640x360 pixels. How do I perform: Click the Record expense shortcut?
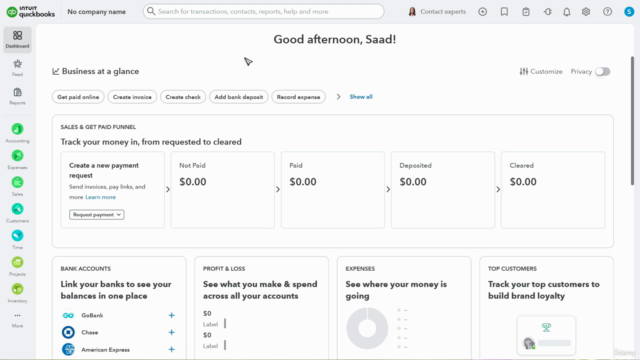coord(298,97)
